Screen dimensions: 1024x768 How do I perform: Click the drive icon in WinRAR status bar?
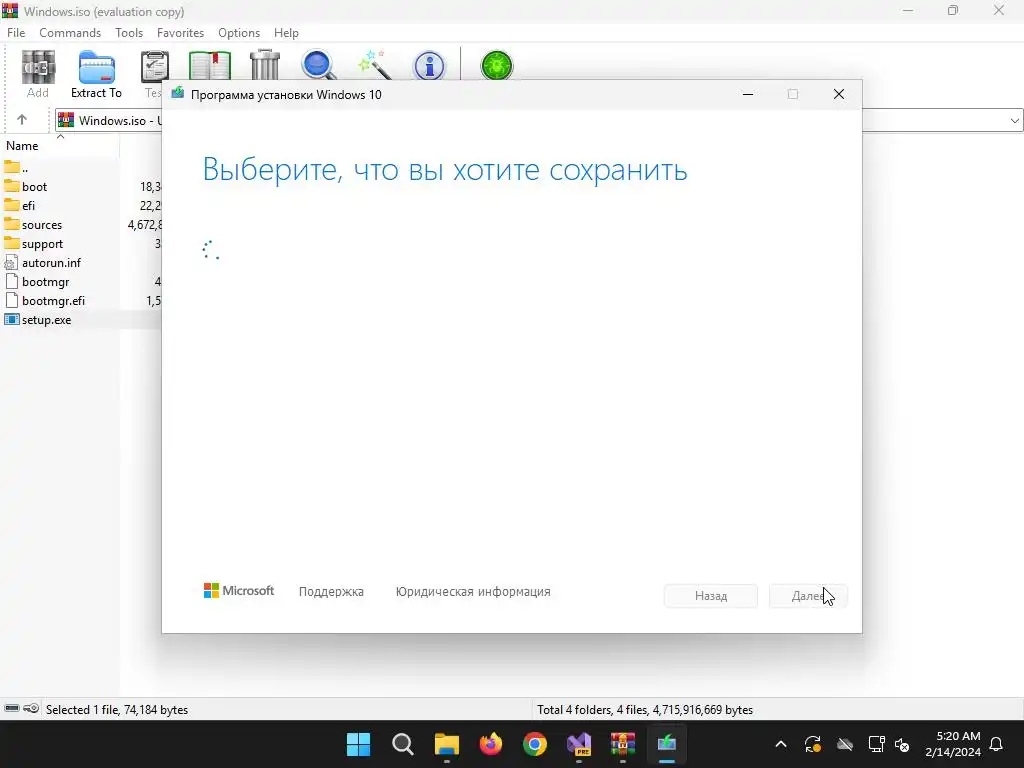[x=12, y=709]
